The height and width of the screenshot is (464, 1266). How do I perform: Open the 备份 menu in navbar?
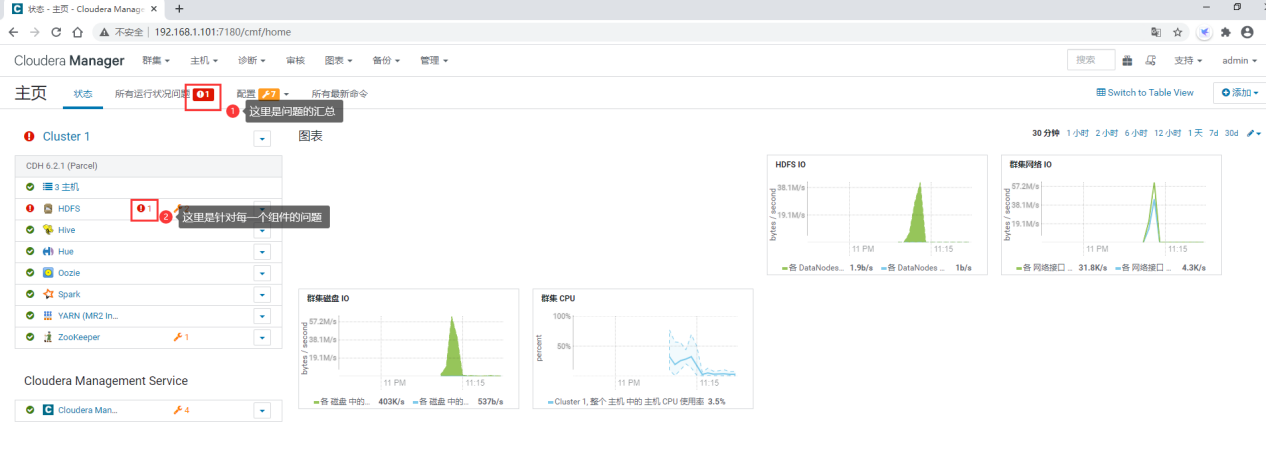click(x=386, y=60)
